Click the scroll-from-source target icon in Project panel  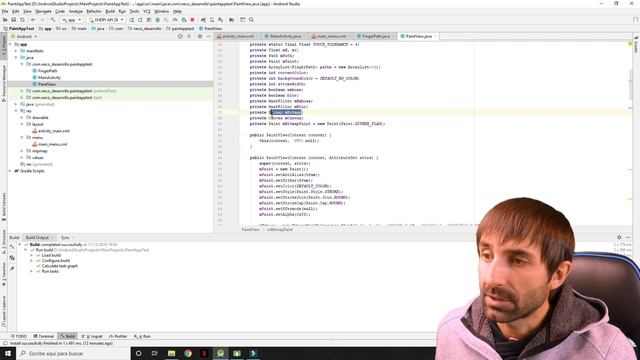coord(180,36)
